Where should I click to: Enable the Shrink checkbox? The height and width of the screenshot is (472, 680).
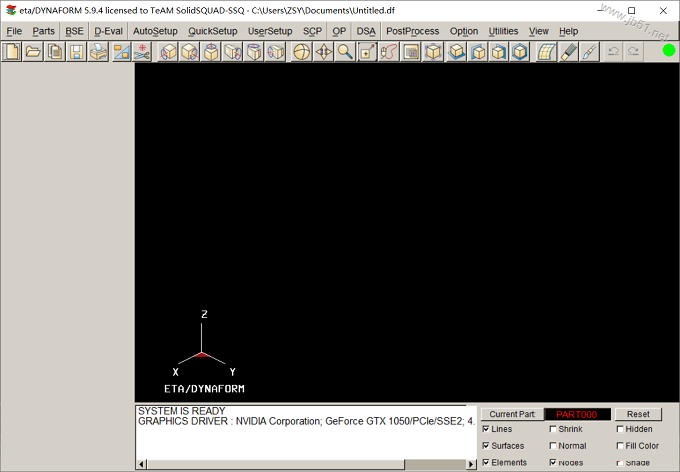pyautogui.click(x=553, y=429)
